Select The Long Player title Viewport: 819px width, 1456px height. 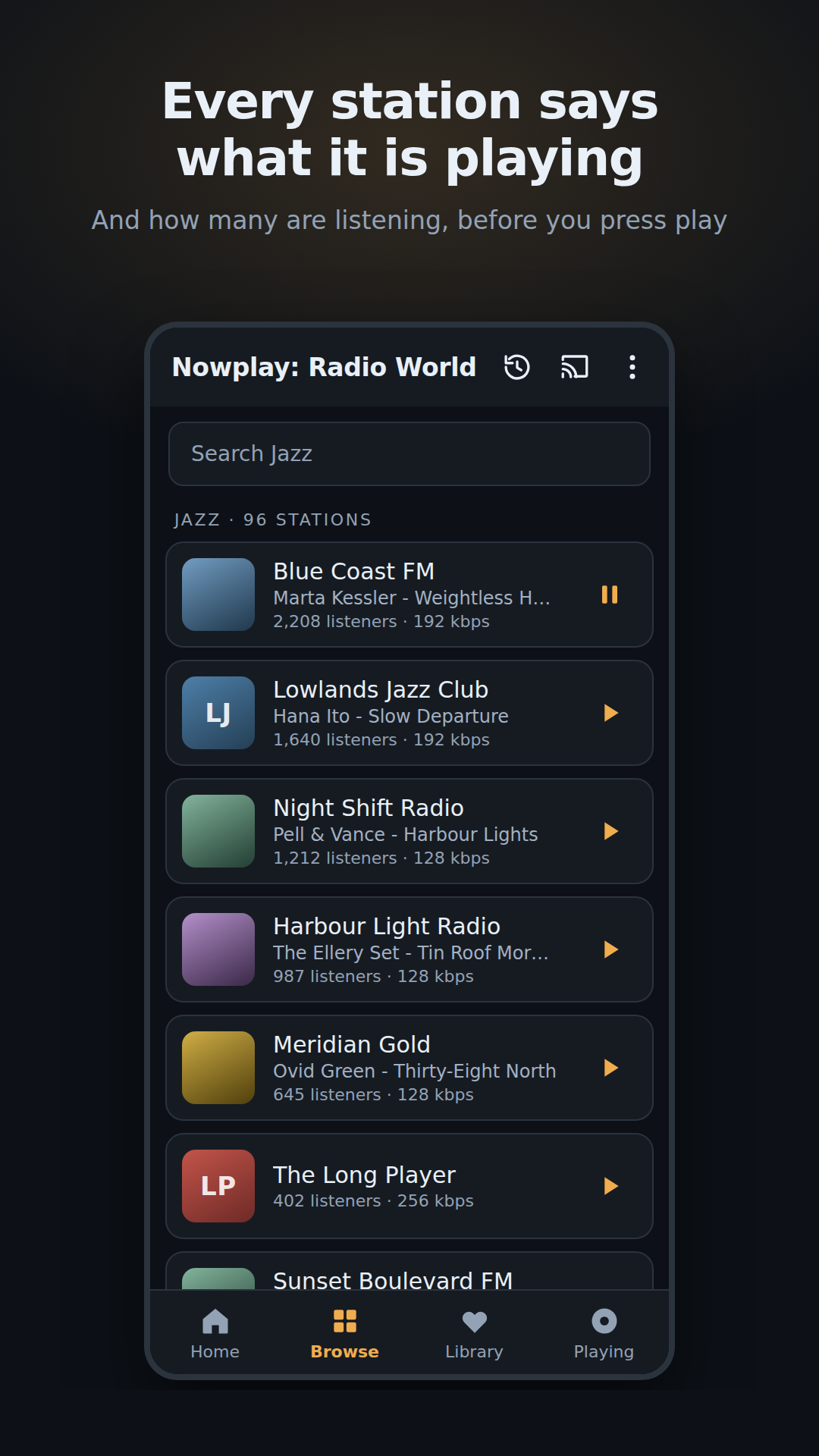[x=364, y=1175]
